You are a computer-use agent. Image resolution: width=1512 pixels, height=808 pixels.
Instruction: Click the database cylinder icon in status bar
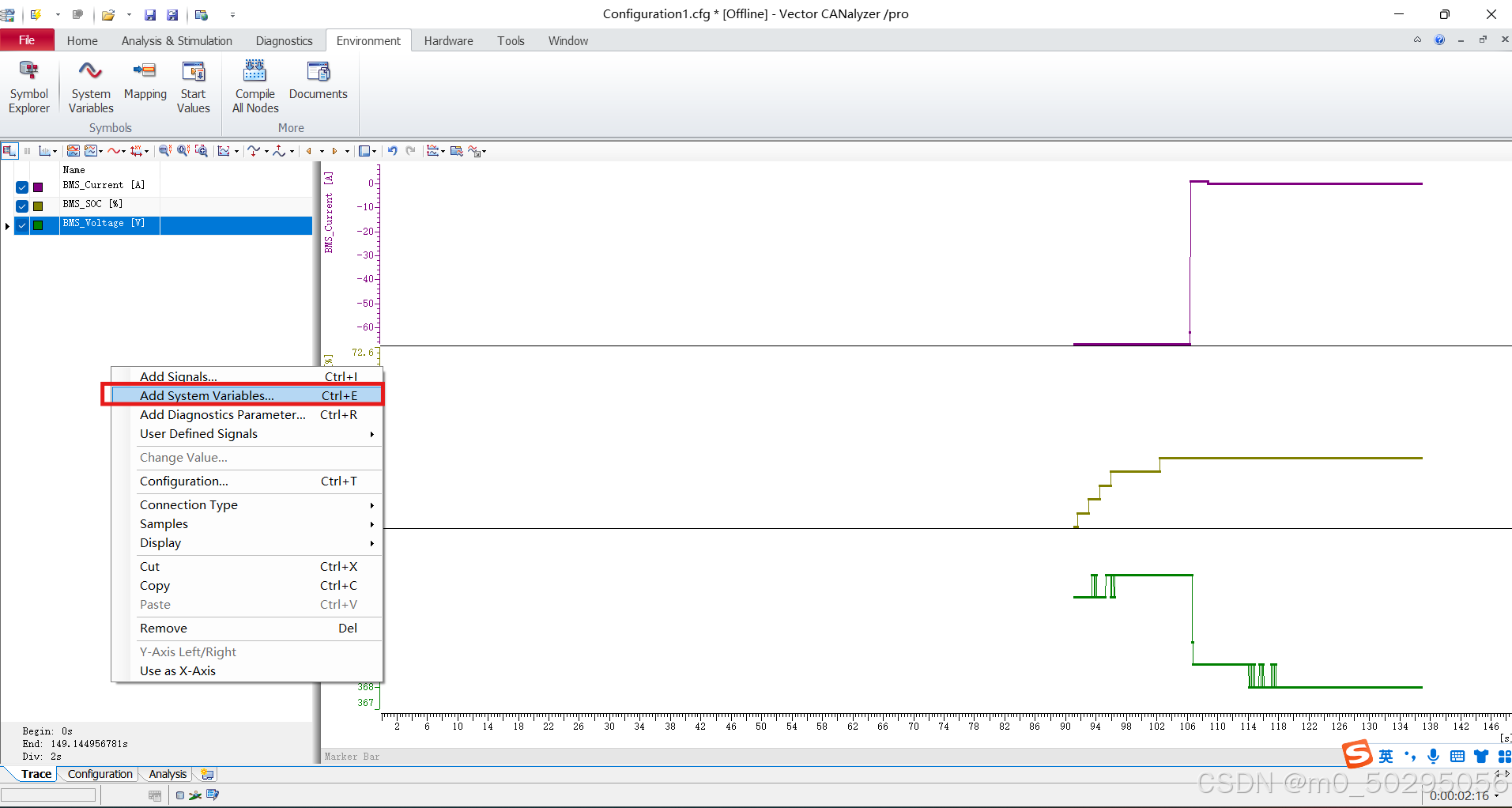point(179,795)
